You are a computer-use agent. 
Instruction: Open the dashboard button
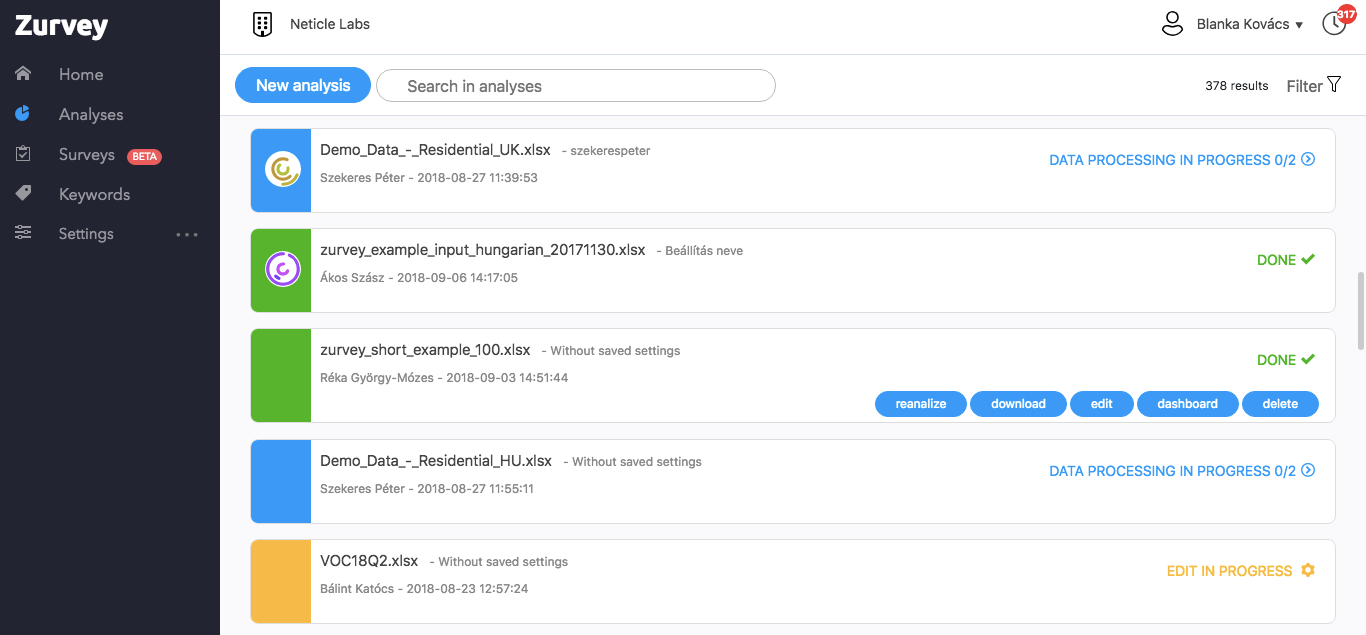click(x=1188, y=404)
